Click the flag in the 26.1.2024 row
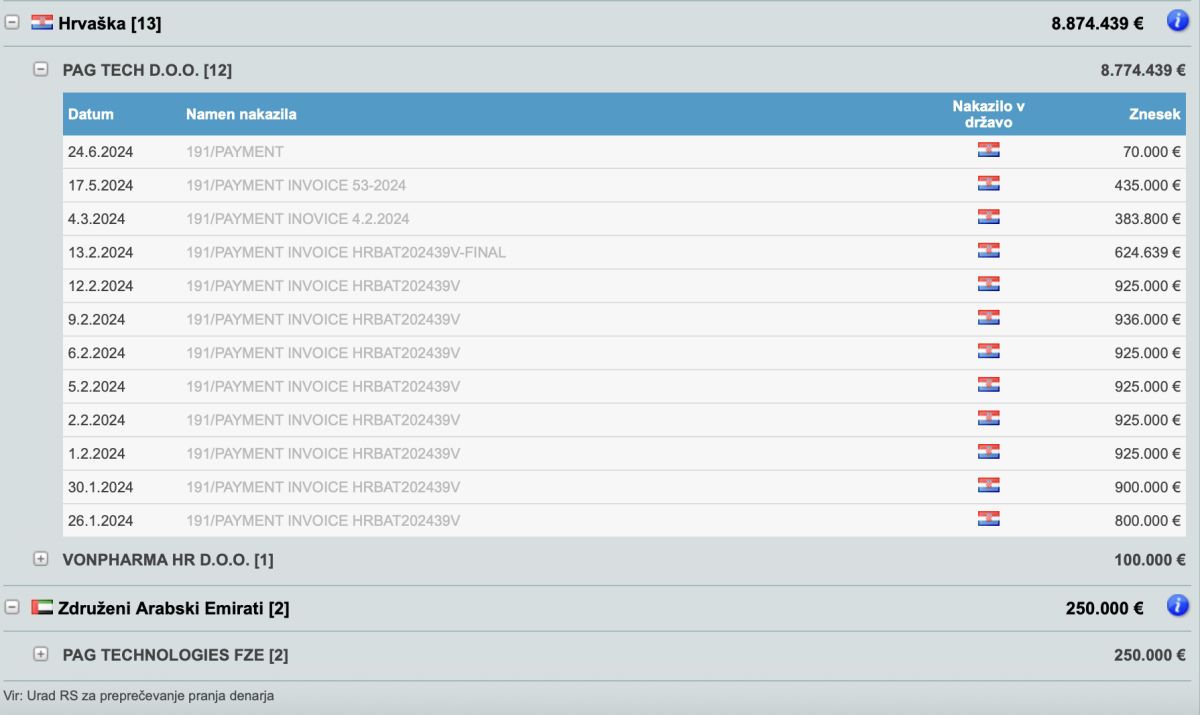Image resolution: width=1200 pixels, height=715 pixels. click(x=988, y=519)
